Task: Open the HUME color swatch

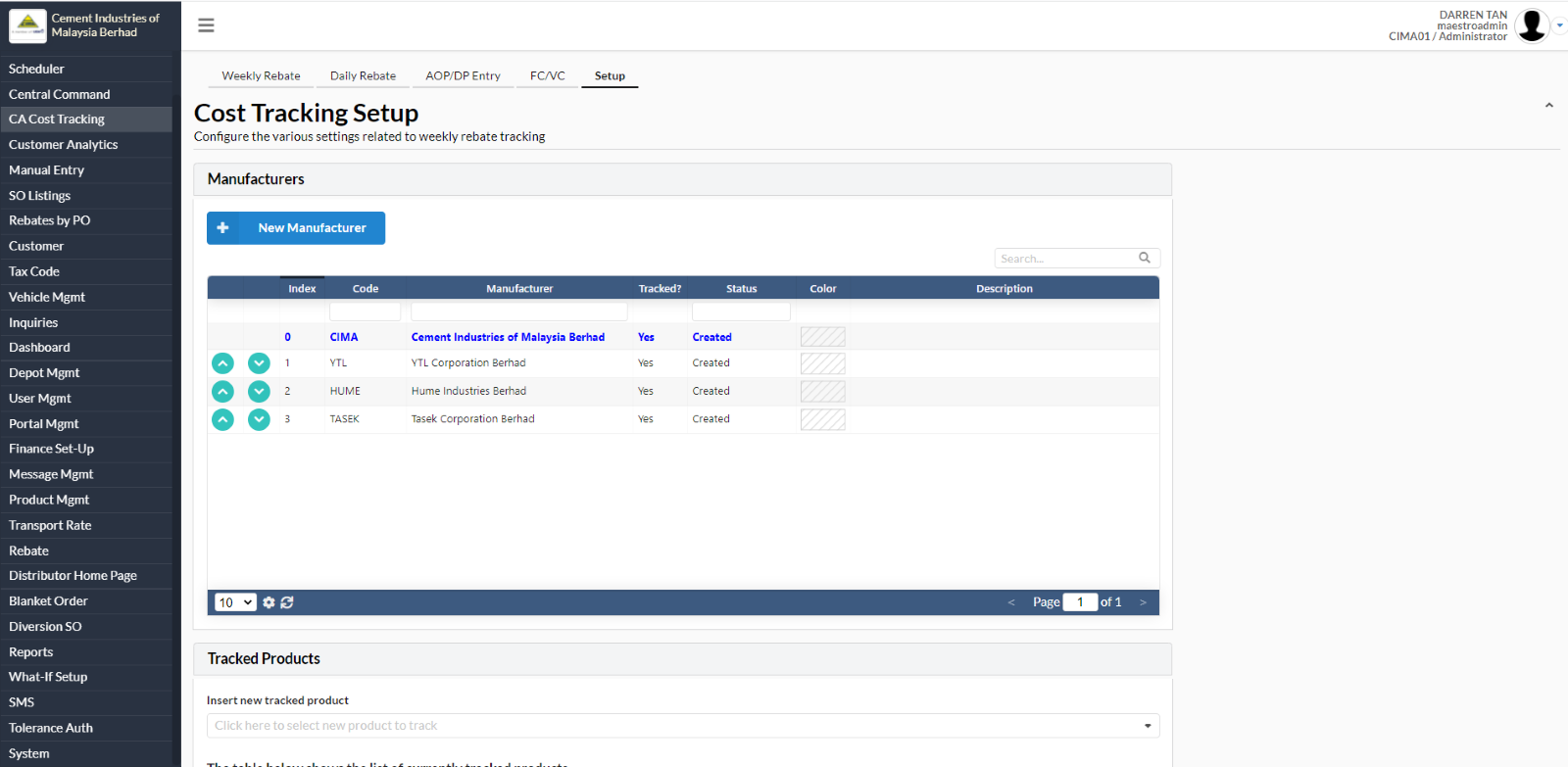Action: (823, 391)
